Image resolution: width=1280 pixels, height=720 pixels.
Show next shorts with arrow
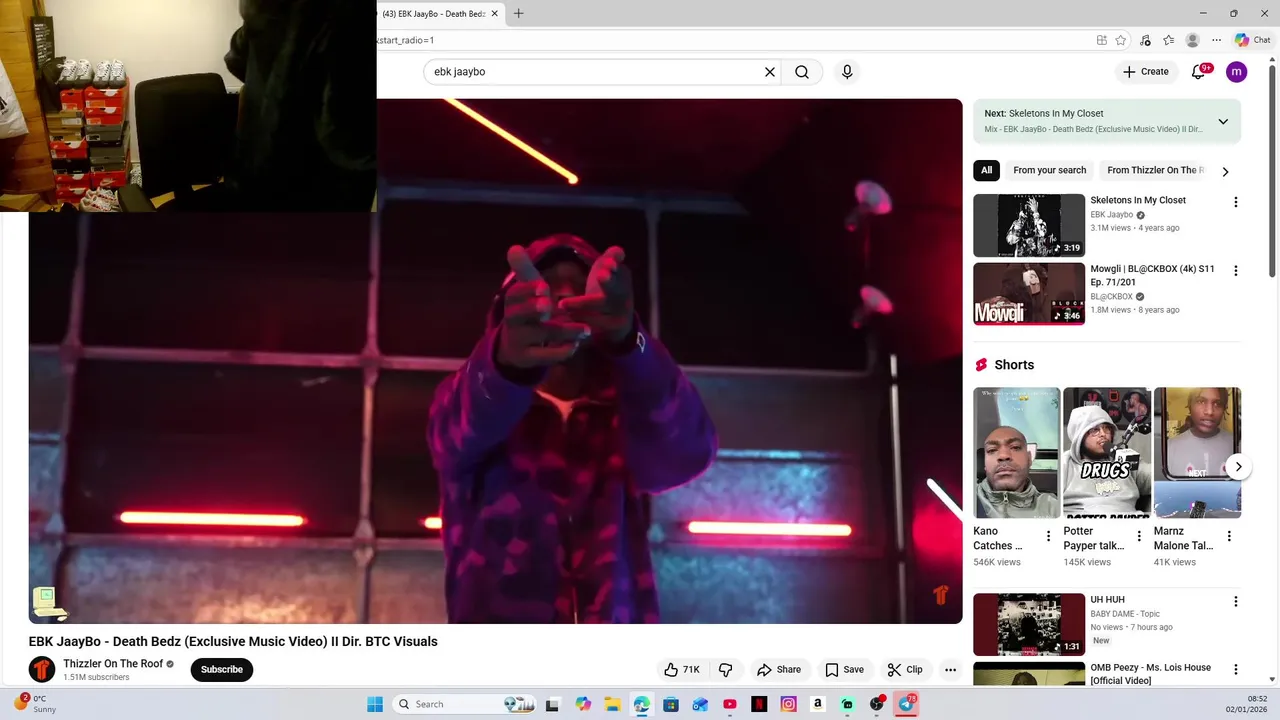coord(1238,467)
